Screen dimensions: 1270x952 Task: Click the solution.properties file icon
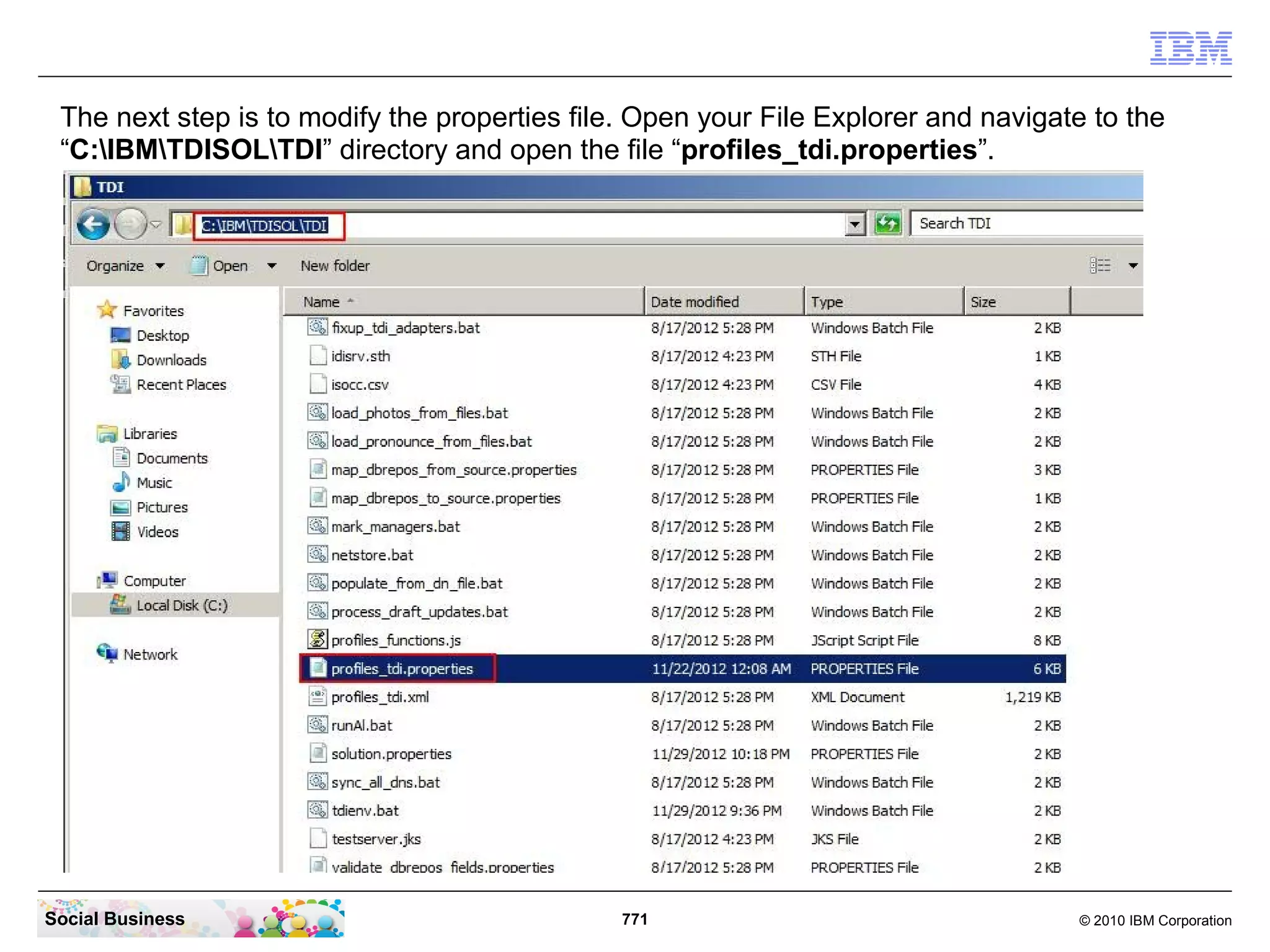point(317,752)
